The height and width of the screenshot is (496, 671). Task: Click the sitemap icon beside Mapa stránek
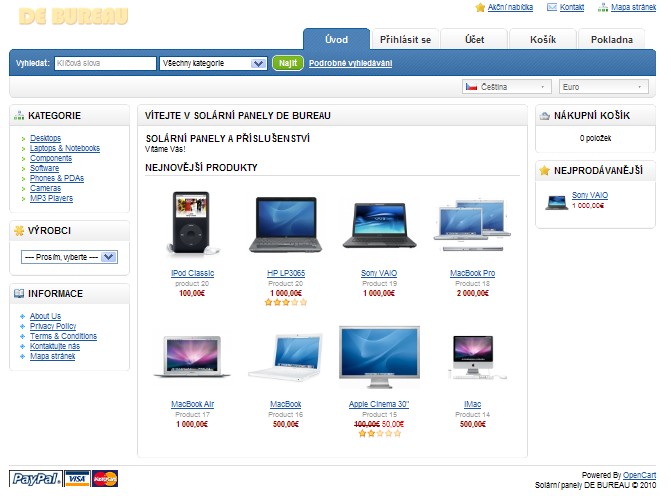[x=603, y=7]
